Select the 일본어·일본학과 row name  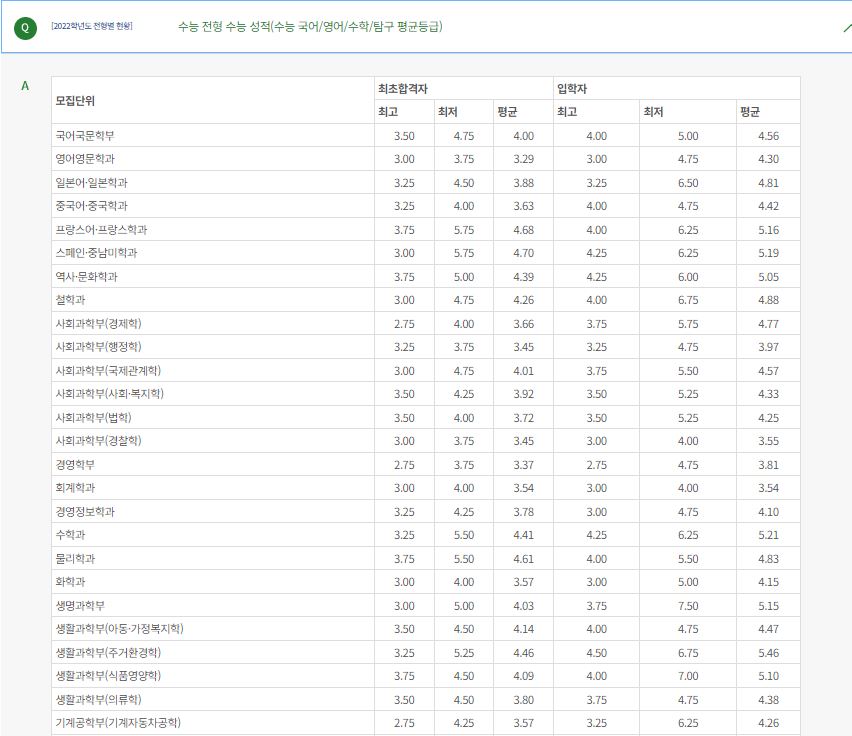[91, 183]
